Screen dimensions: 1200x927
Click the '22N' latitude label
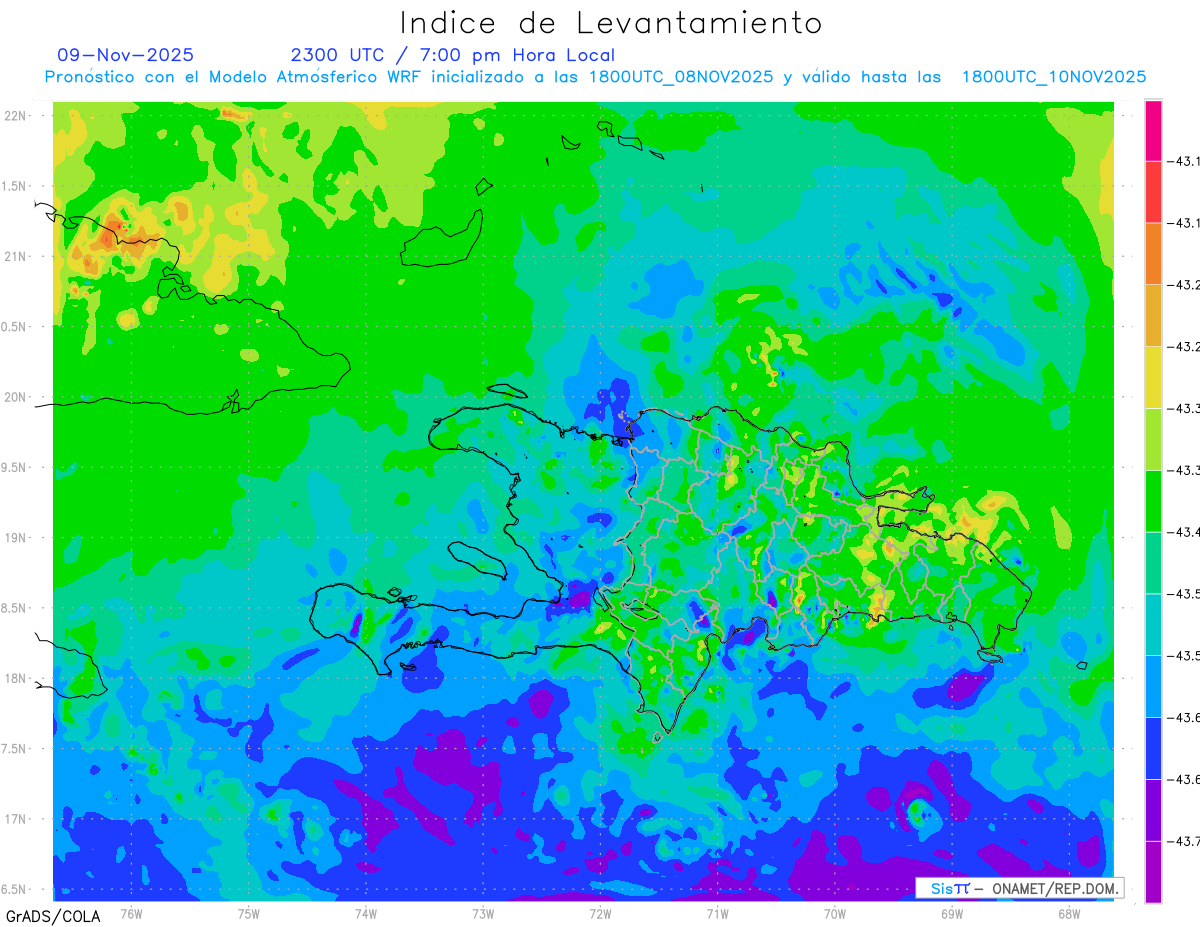(15, 115)
